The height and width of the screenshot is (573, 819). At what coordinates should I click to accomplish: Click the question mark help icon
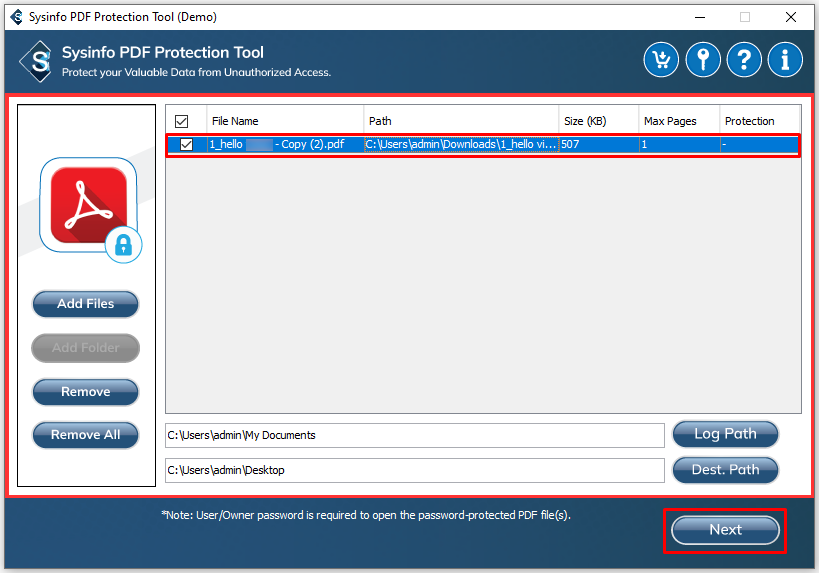[x=743, y=60]
